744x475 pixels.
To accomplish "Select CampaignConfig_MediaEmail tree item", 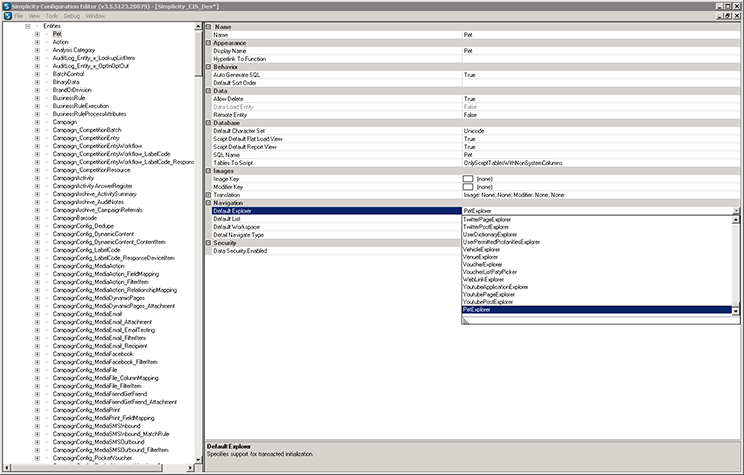I will (87, 314).
